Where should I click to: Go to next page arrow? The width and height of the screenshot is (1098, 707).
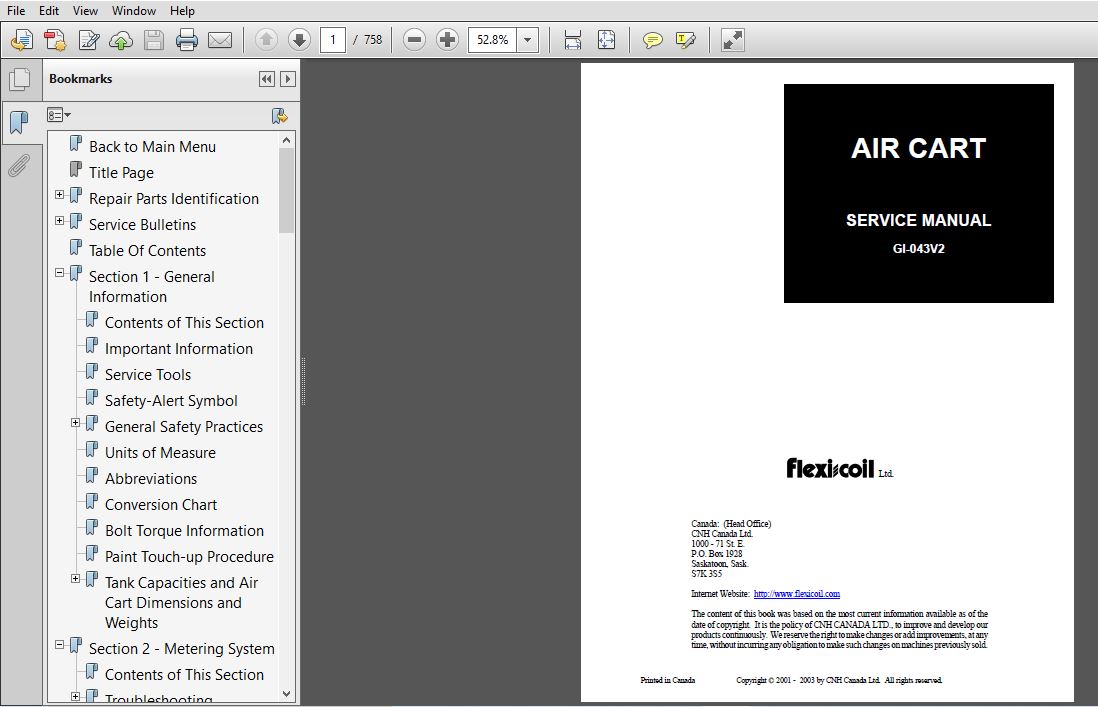pyautogui.click(x=299, y=40)
